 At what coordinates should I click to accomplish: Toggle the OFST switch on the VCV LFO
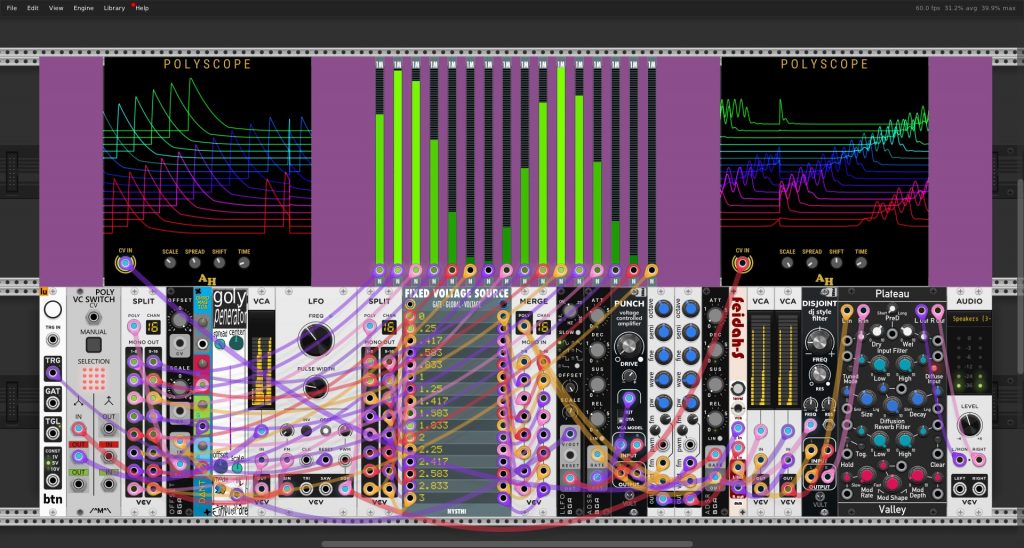click(325, 430)
